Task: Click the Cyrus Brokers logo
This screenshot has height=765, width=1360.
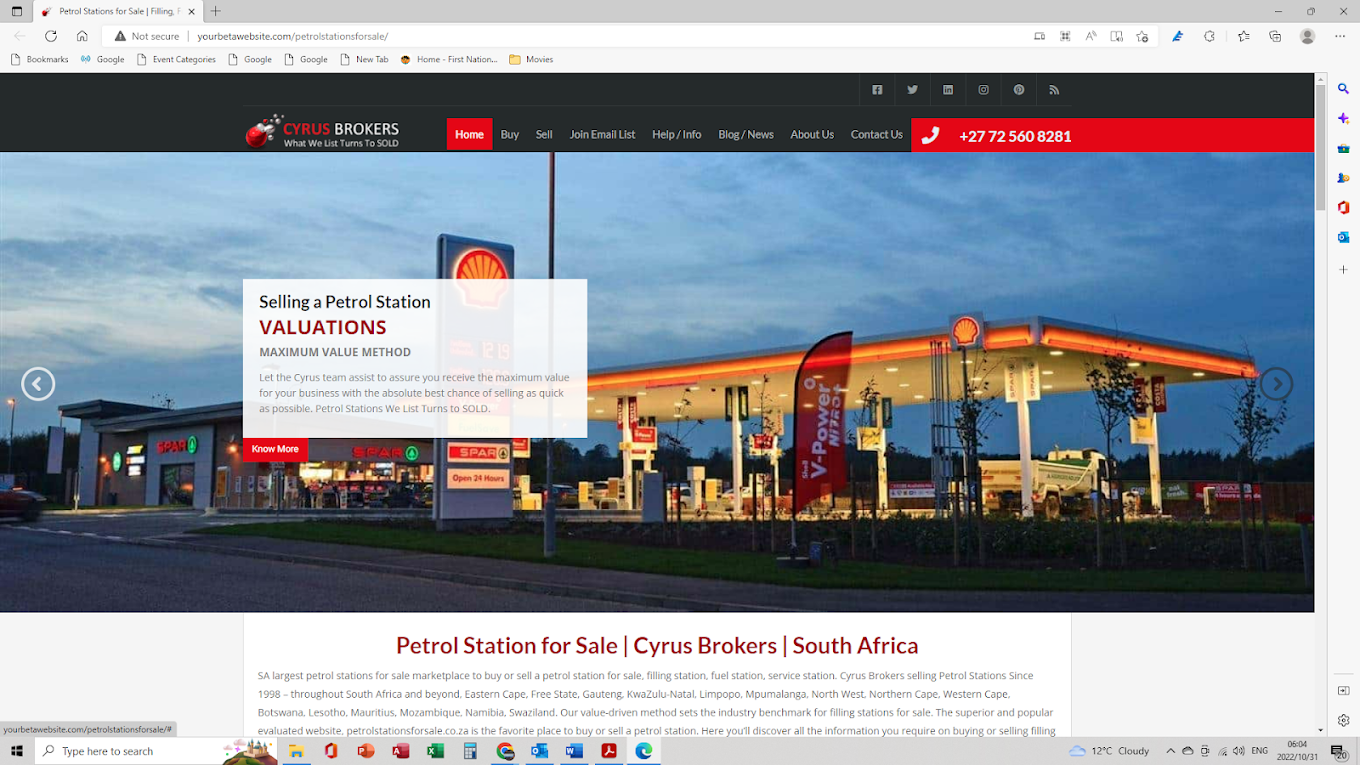Action: point(322,131)
